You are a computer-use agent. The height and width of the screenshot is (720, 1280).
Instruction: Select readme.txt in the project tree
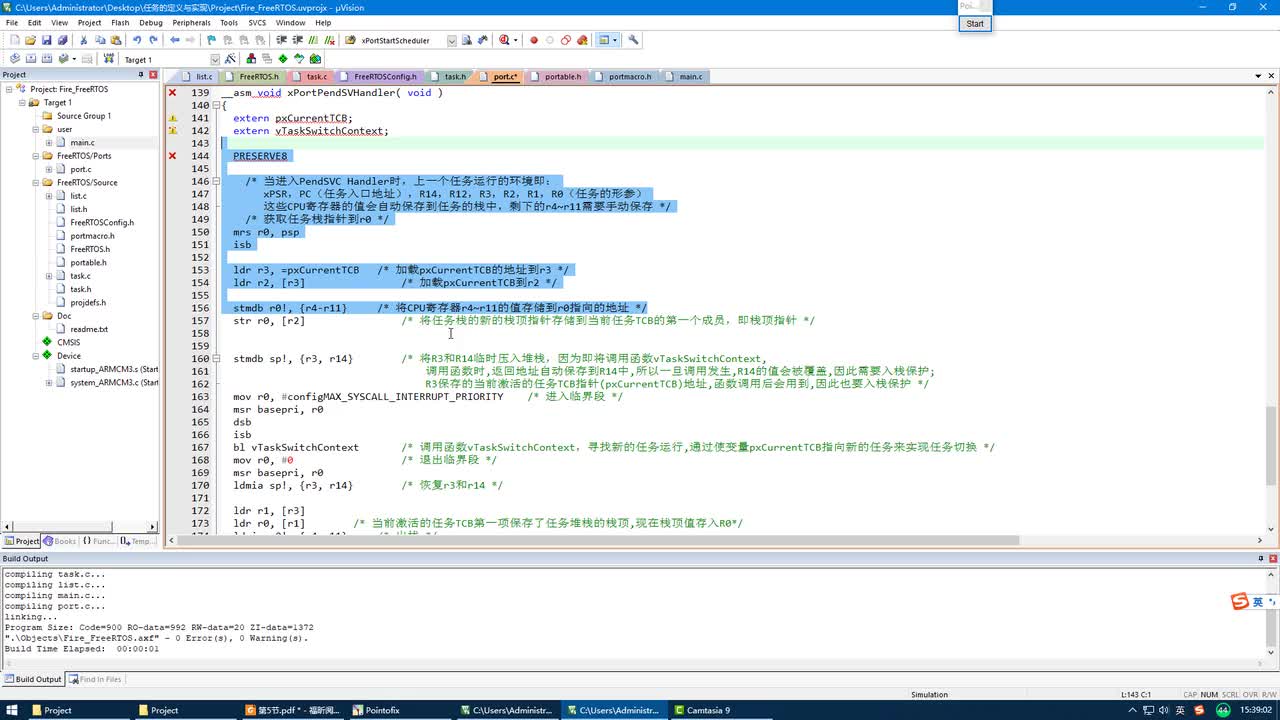coord(89,329)
